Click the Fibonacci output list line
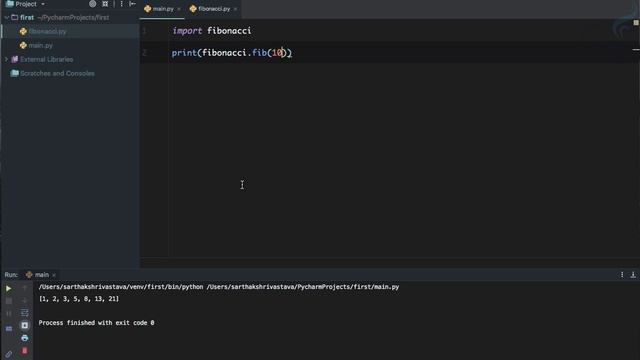Image resolution: width=640 pixels, height=360 pixels. tap(79, 299)
